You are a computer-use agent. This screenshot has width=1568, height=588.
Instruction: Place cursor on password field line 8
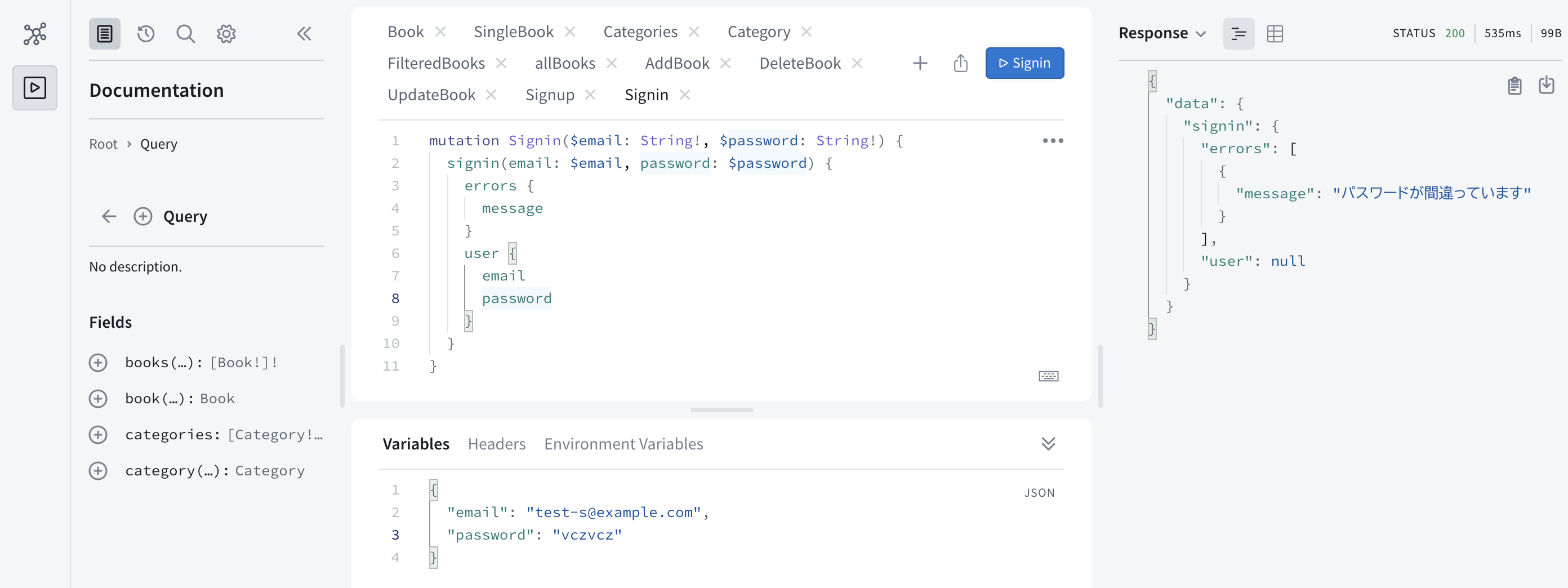pyautogui.click(x=516, y=299)
